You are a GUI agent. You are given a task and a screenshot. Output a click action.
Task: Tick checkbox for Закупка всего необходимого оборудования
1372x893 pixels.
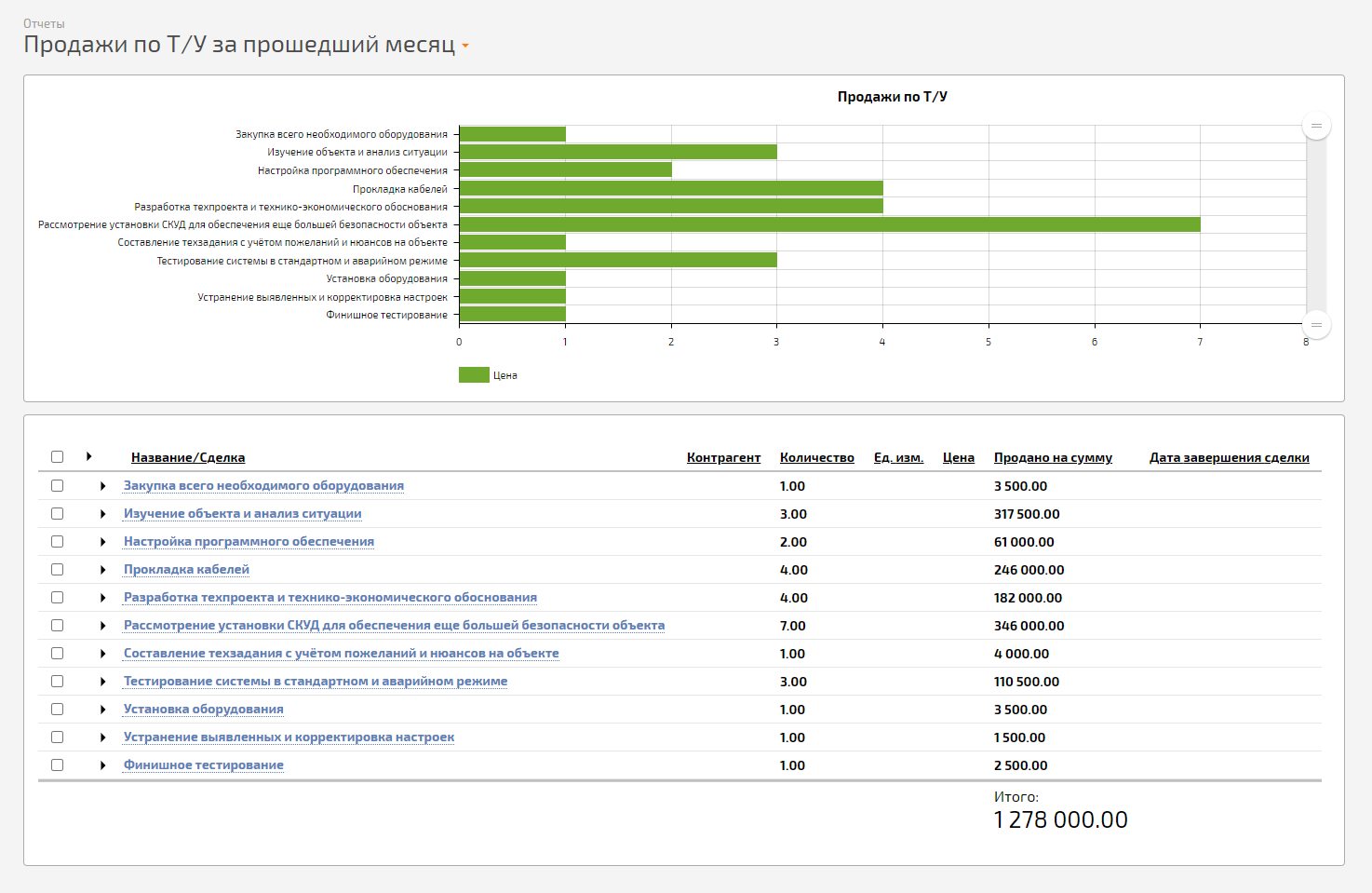pos(57,486)
